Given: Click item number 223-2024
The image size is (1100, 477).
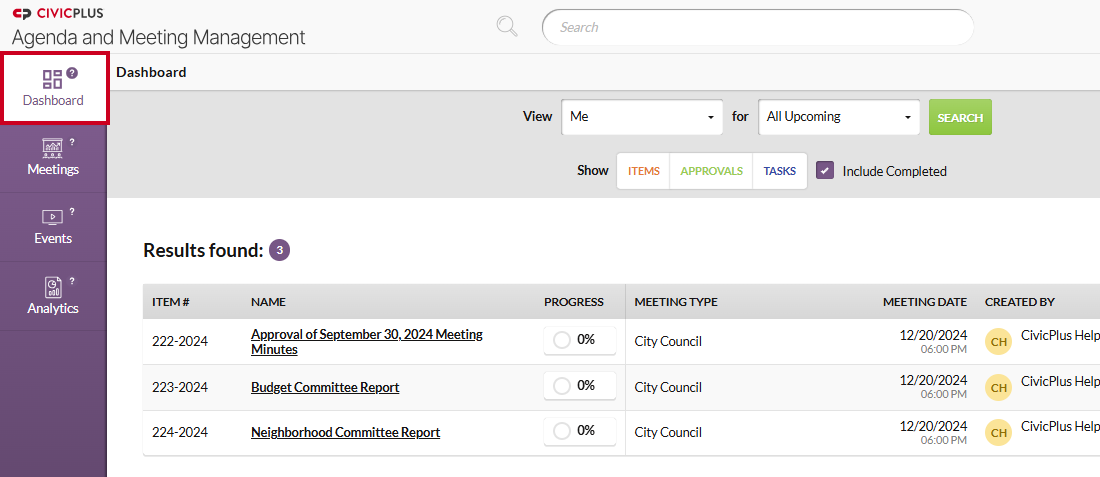Looking at the screenshot, I should click(180, 388).
